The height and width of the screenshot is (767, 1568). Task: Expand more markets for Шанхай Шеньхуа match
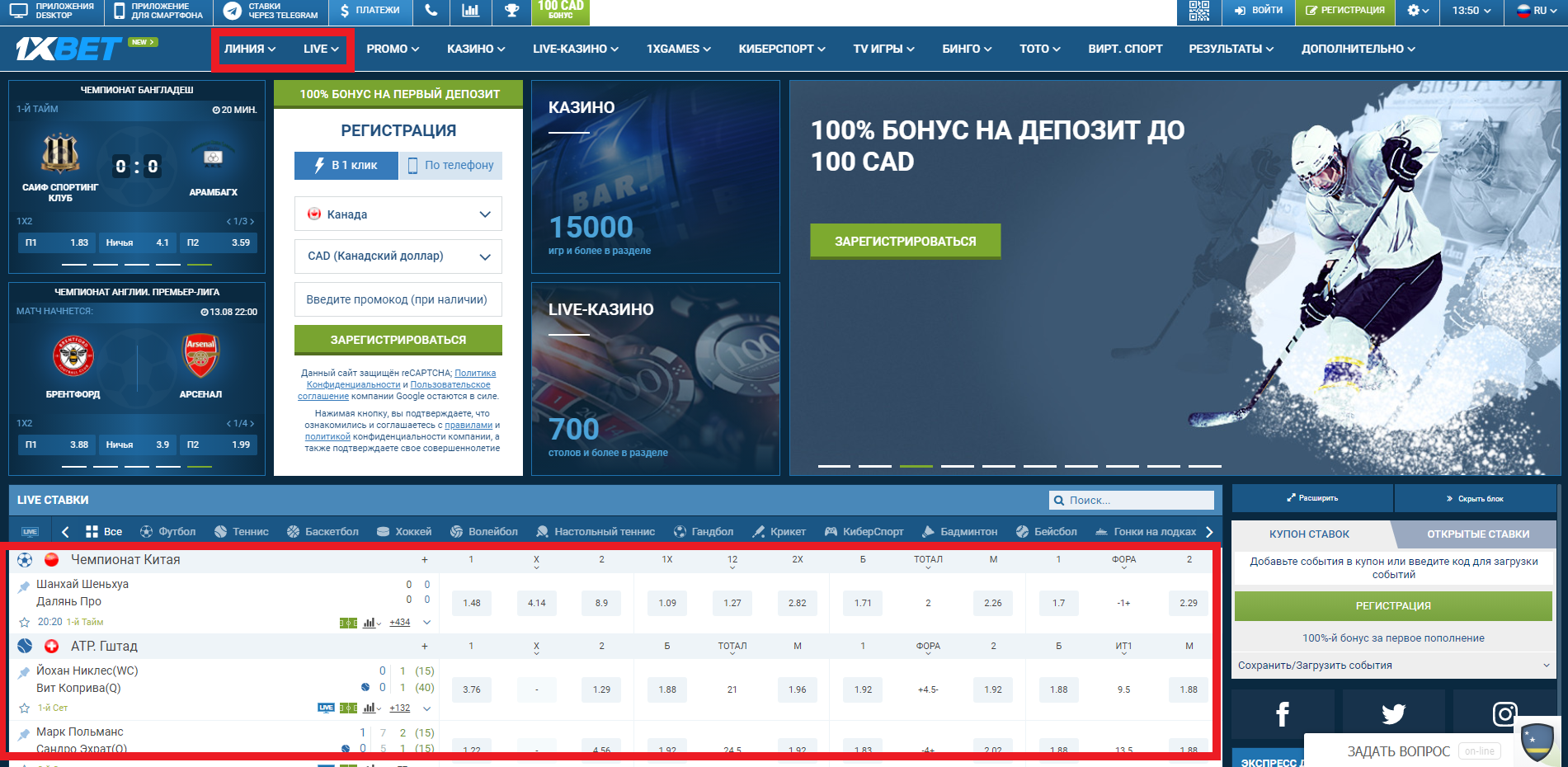427,622
